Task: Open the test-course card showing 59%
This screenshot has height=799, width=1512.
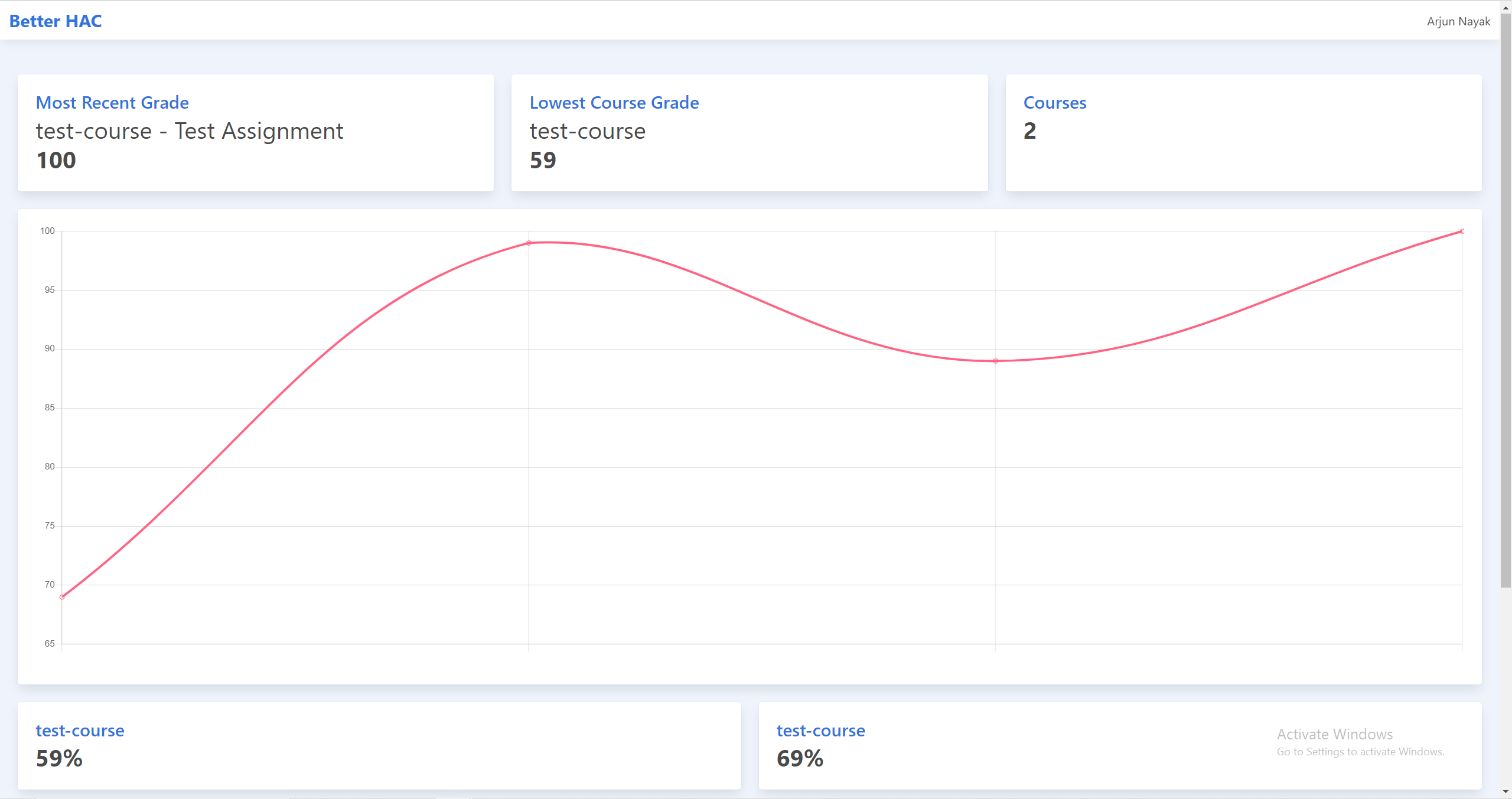Action: 80,730
